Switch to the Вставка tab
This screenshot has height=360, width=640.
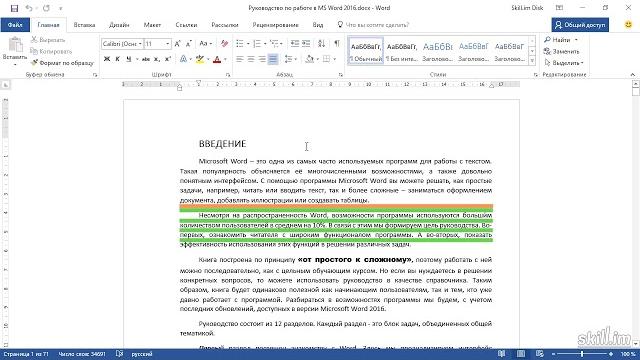pos(84,25)
